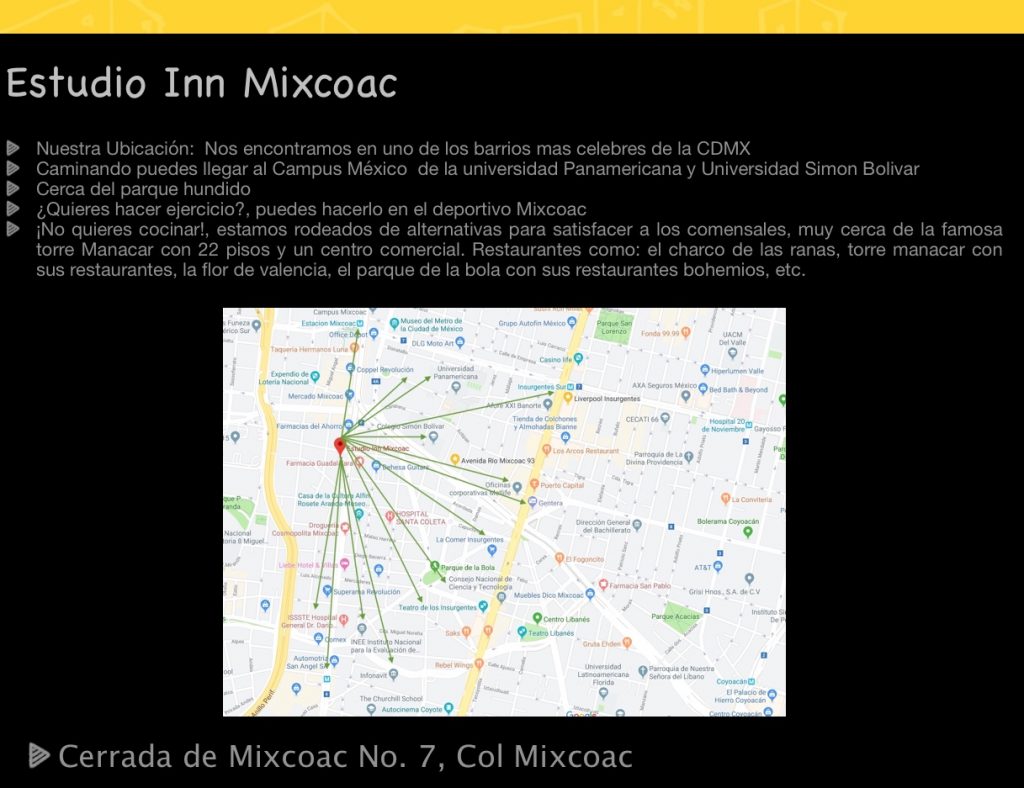Select the Liverpool Insurgentes yellow pin
The height and width of the screenshot is (788, 1024).
point(568,398)
